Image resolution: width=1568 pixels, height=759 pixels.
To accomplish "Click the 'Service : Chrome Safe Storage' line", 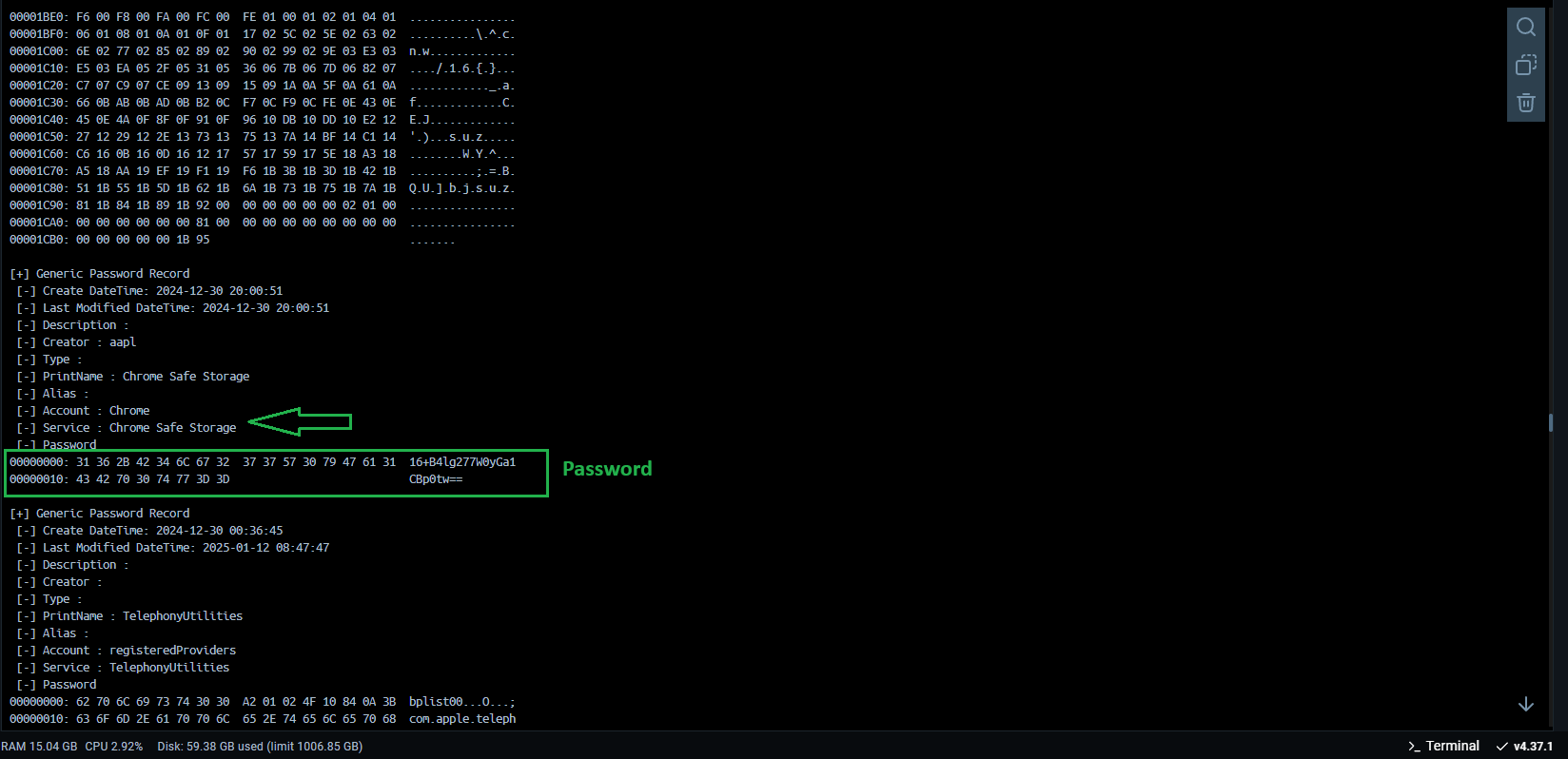I will tap(127, 428).
